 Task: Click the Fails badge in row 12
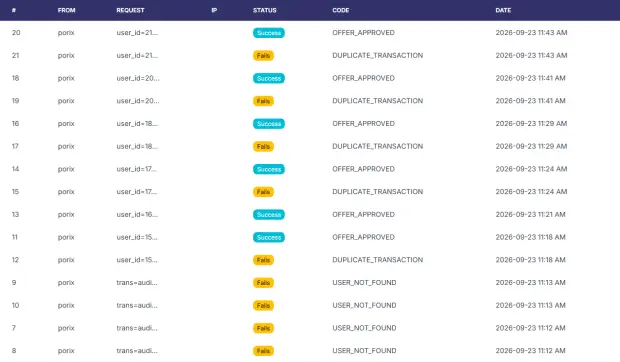tap(263, 260)
